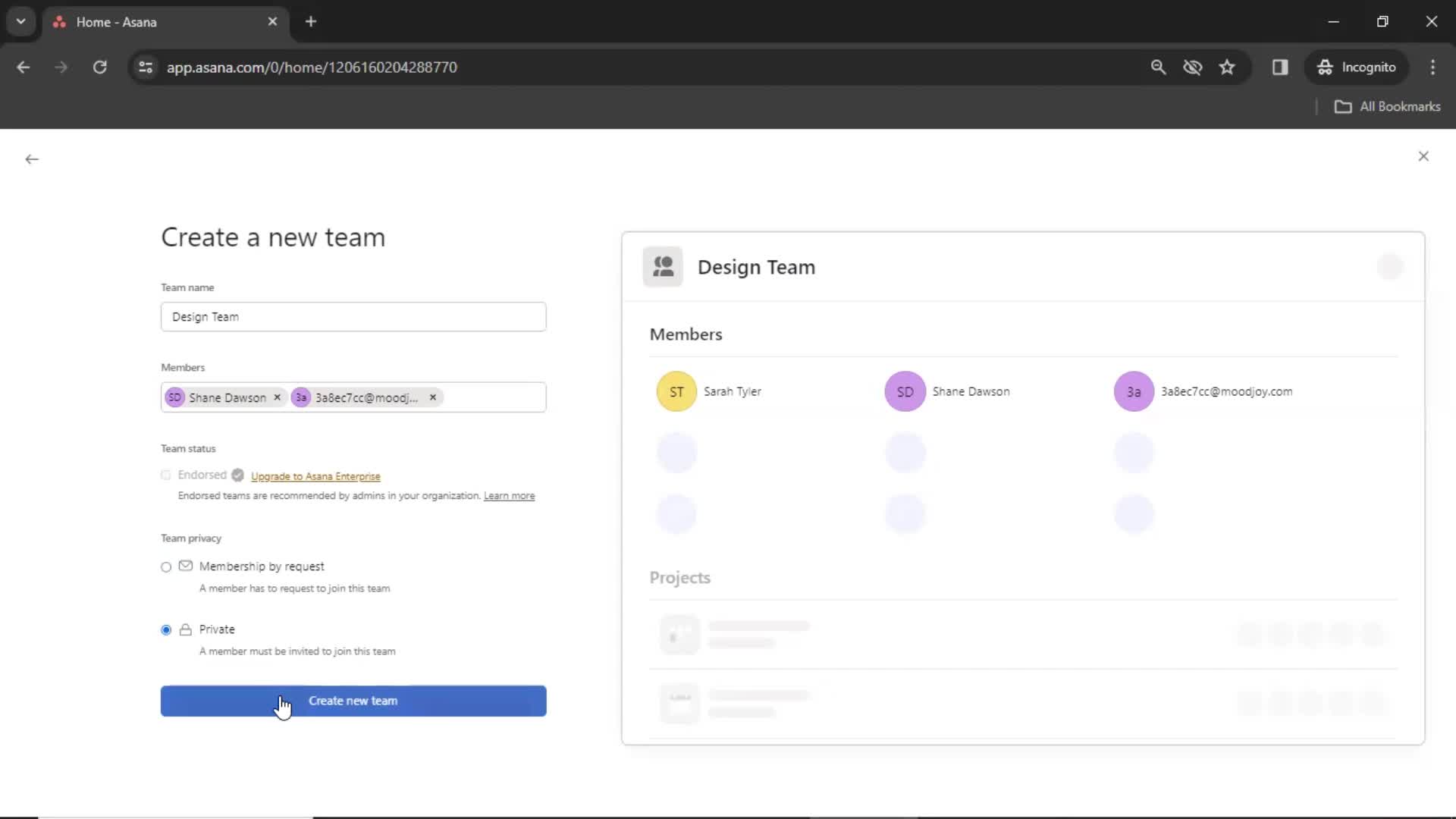Click the Design Team preview team icon
Screen dimensions: 1456x819
[x=663, y=267]
